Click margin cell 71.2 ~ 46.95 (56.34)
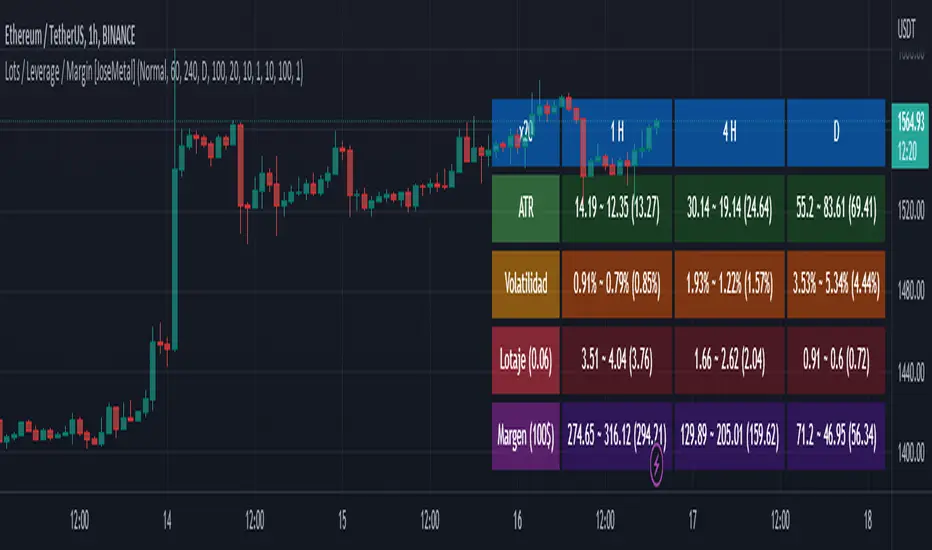 click(836, 436)
